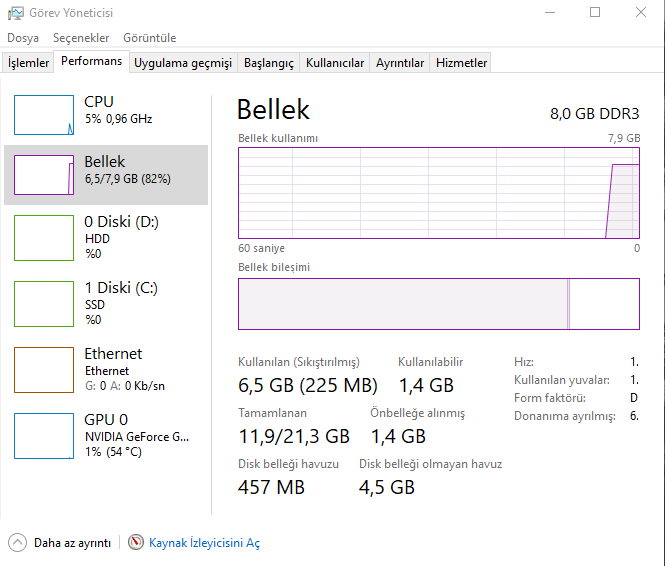Click the Daha az ayrıntı chevron icon
Viewport: 665px width, 566px height.
click(18, 542)
